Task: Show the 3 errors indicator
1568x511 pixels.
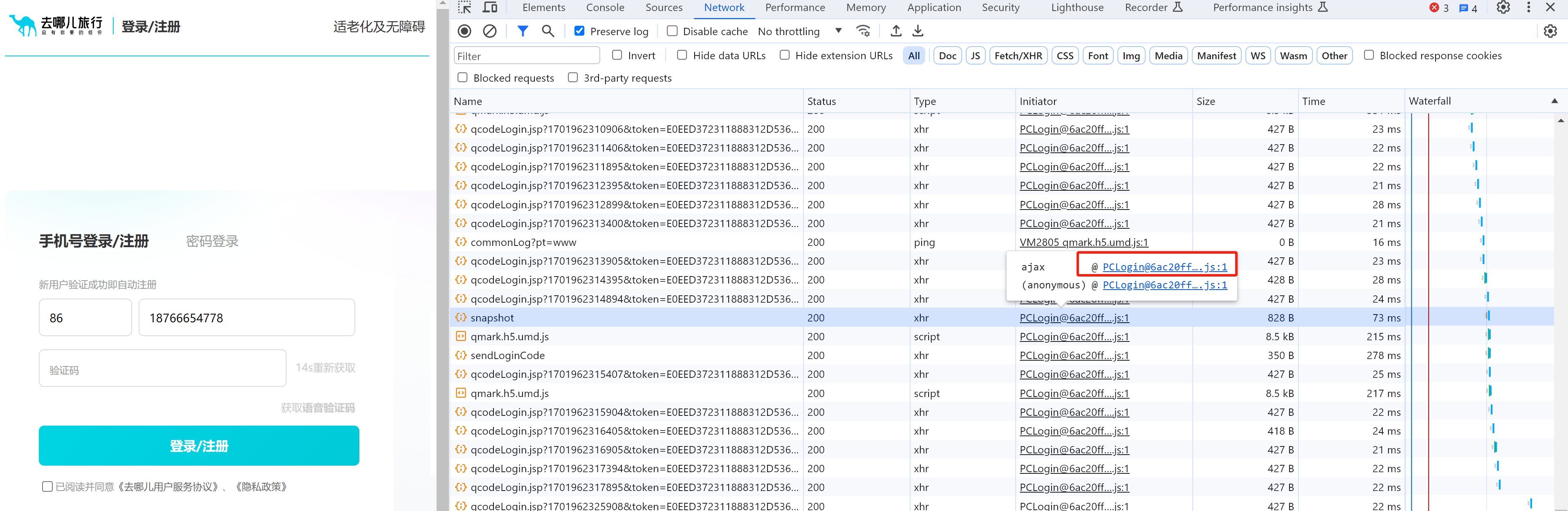Action: (1439, 8)
